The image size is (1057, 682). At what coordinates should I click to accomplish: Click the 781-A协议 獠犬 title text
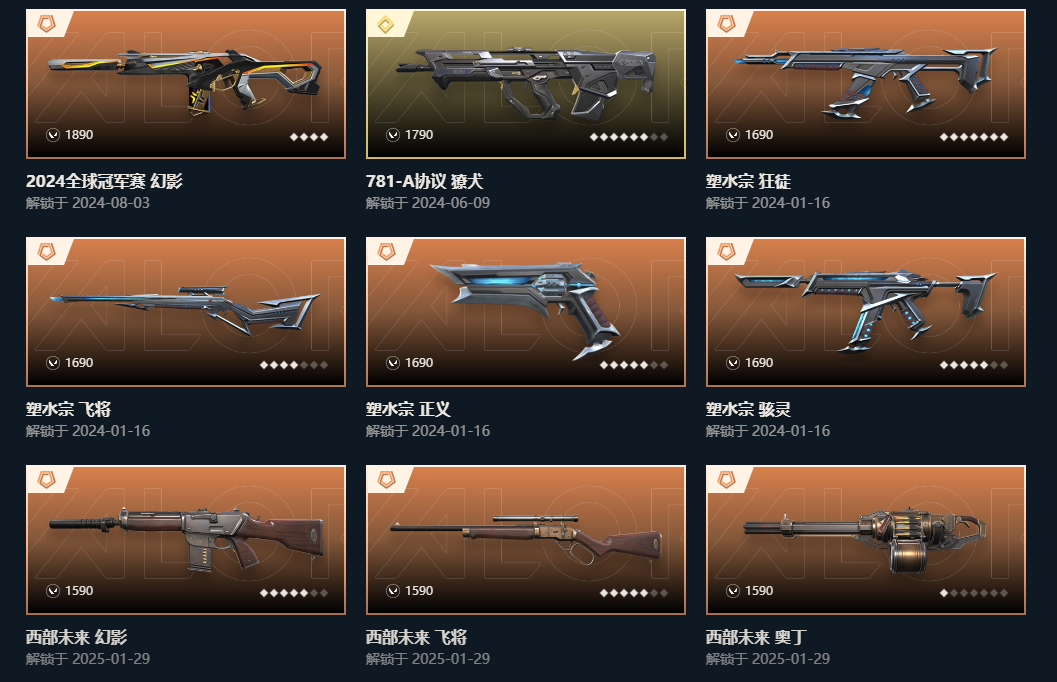(424, 181)
